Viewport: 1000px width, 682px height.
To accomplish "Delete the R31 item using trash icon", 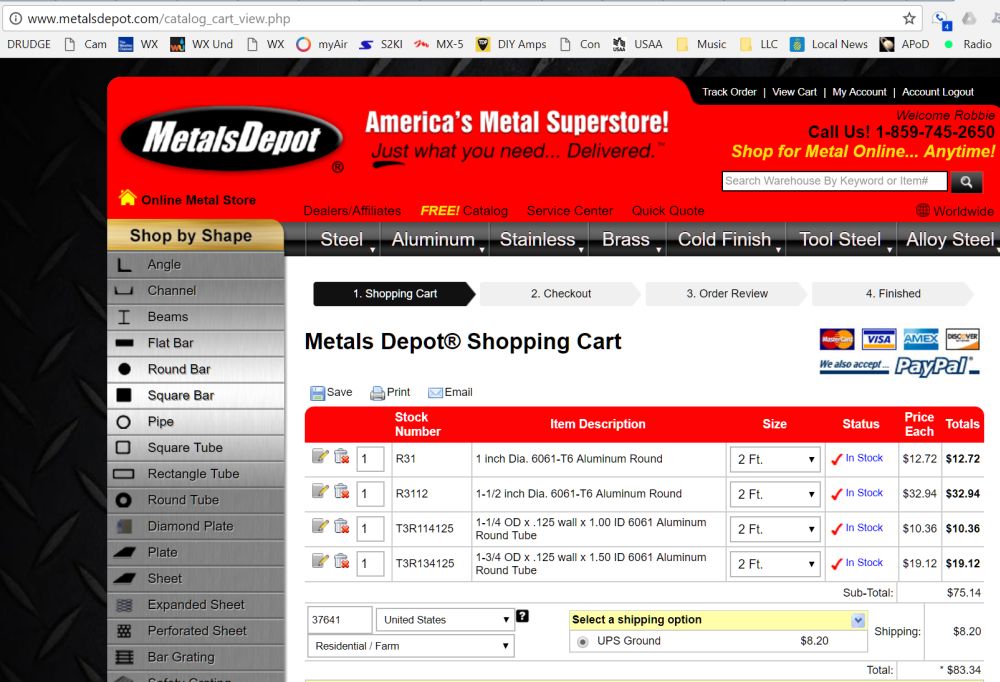I will click(341, 456).
